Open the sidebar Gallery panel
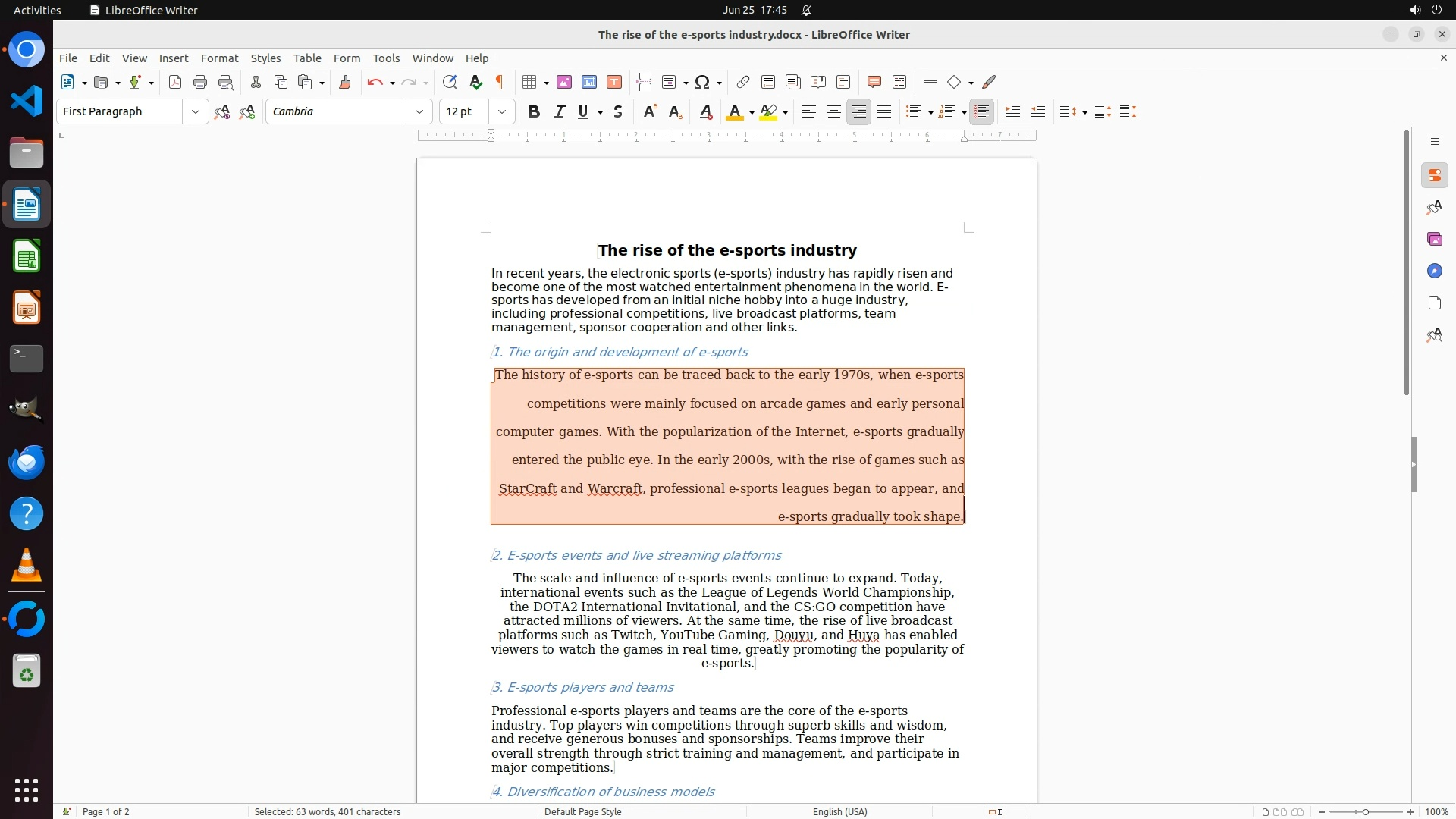The height and width of the screenshot is (819, 1456). (x=1434, y=239)
